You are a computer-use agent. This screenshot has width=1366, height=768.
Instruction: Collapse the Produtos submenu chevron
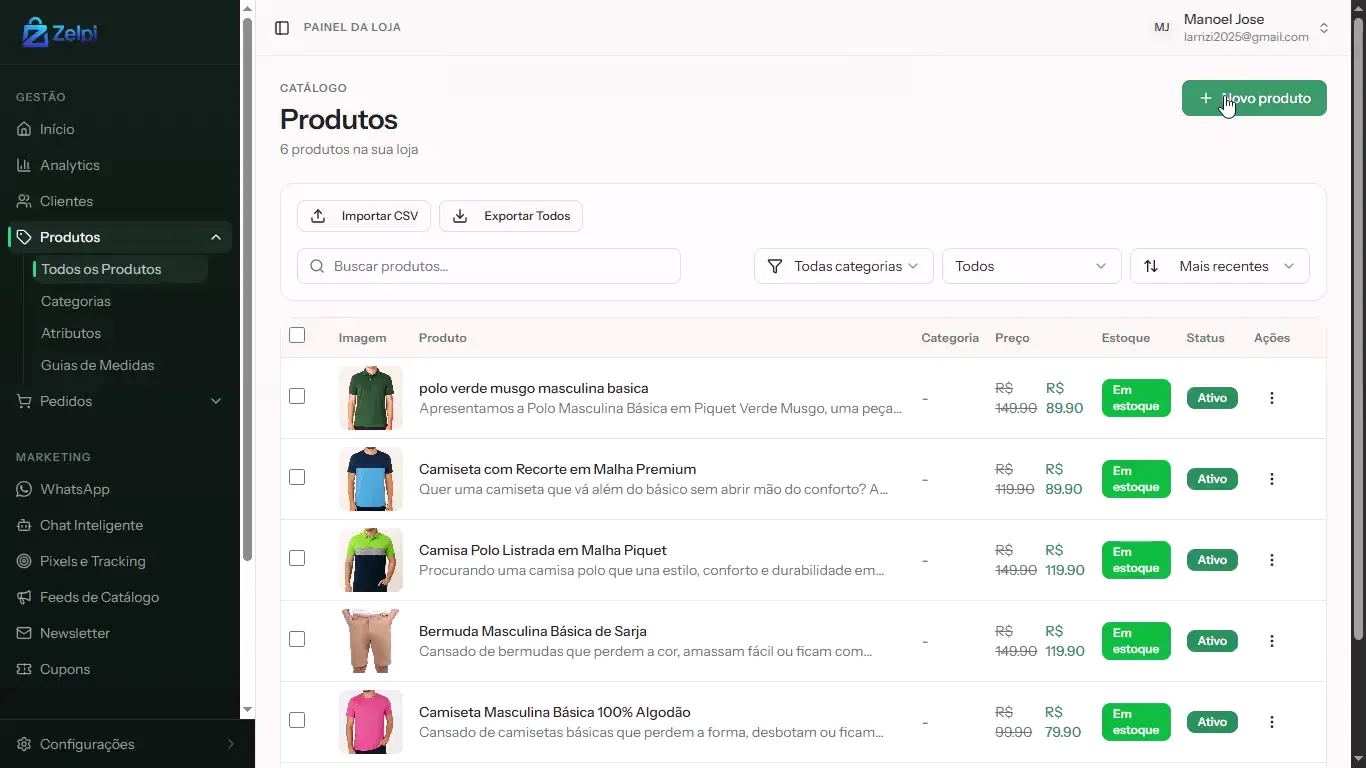coord(216,237)
